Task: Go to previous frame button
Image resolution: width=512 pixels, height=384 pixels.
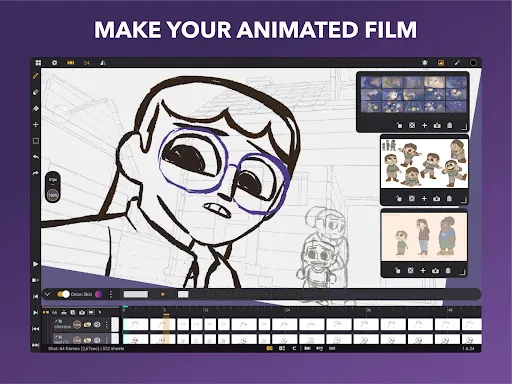Action: 36,296
